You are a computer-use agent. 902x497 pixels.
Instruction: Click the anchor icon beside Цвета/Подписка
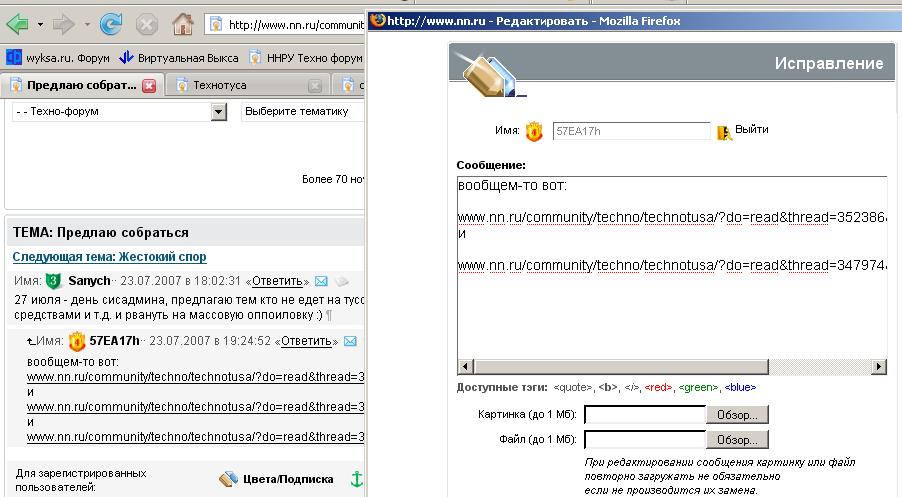(x=354, y=479)
